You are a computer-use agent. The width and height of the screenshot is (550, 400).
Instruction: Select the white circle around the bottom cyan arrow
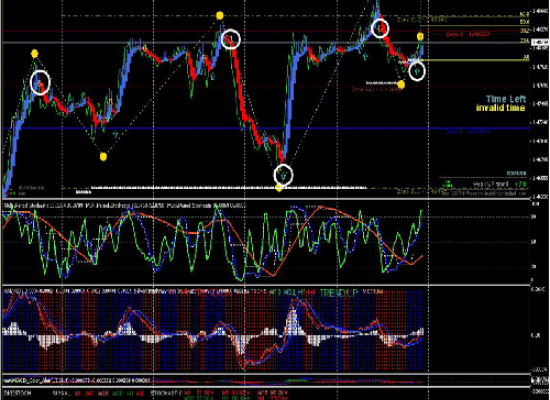tap(283, 174)
